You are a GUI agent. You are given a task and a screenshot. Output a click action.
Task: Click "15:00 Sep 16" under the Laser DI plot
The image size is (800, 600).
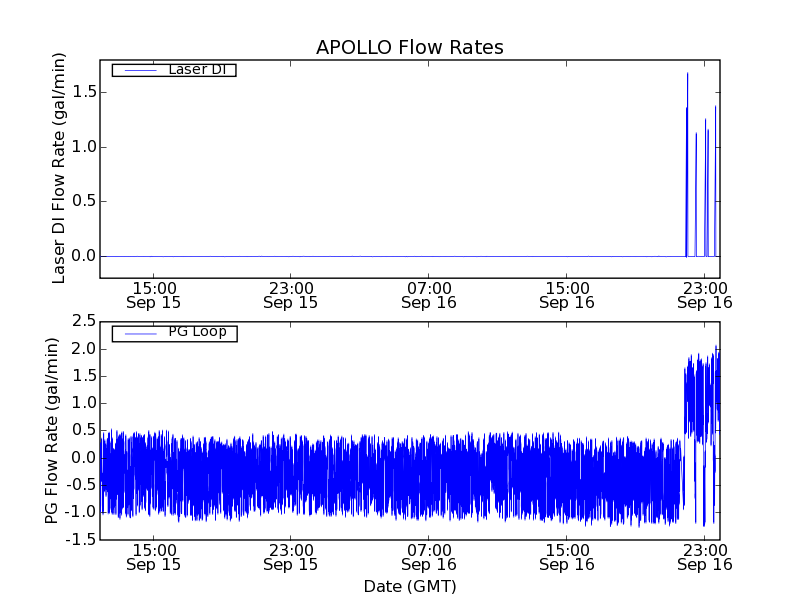[x=567, y=295]
